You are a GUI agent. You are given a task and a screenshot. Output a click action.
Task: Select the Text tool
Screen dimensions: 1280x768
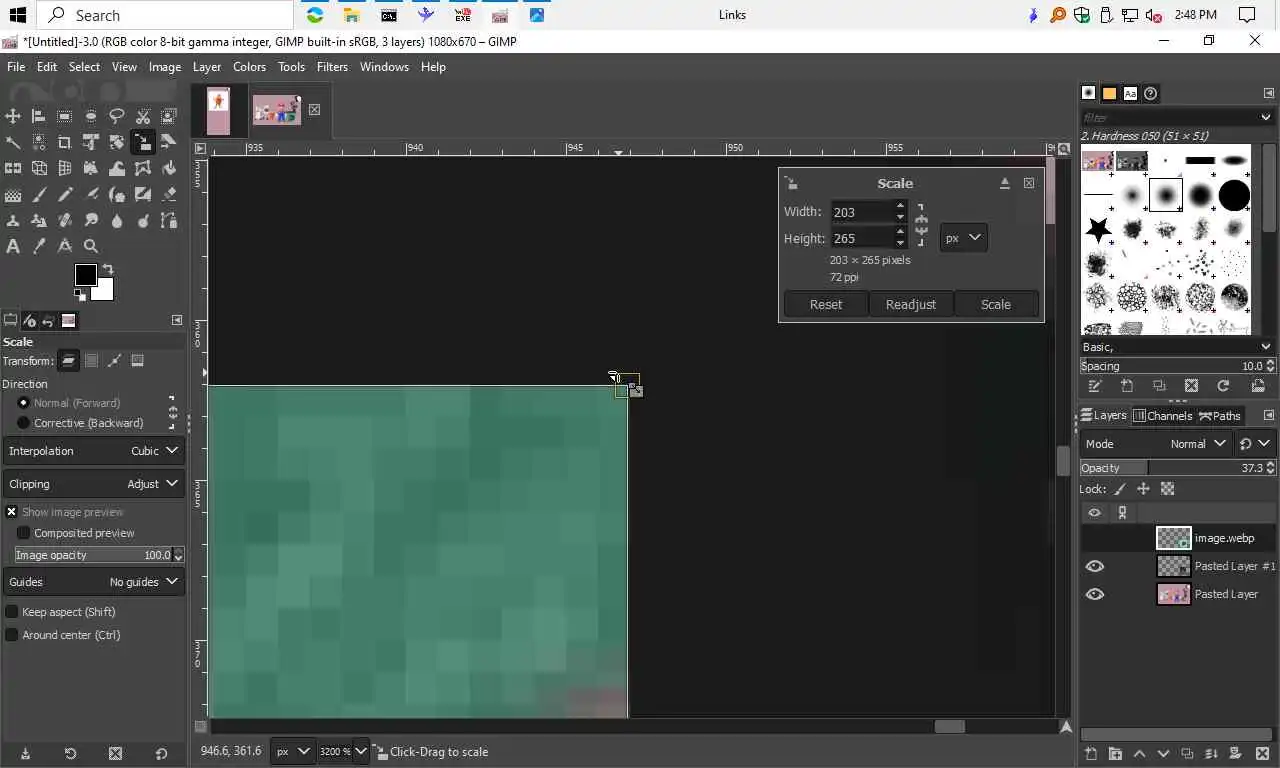[x=13, y=246]
